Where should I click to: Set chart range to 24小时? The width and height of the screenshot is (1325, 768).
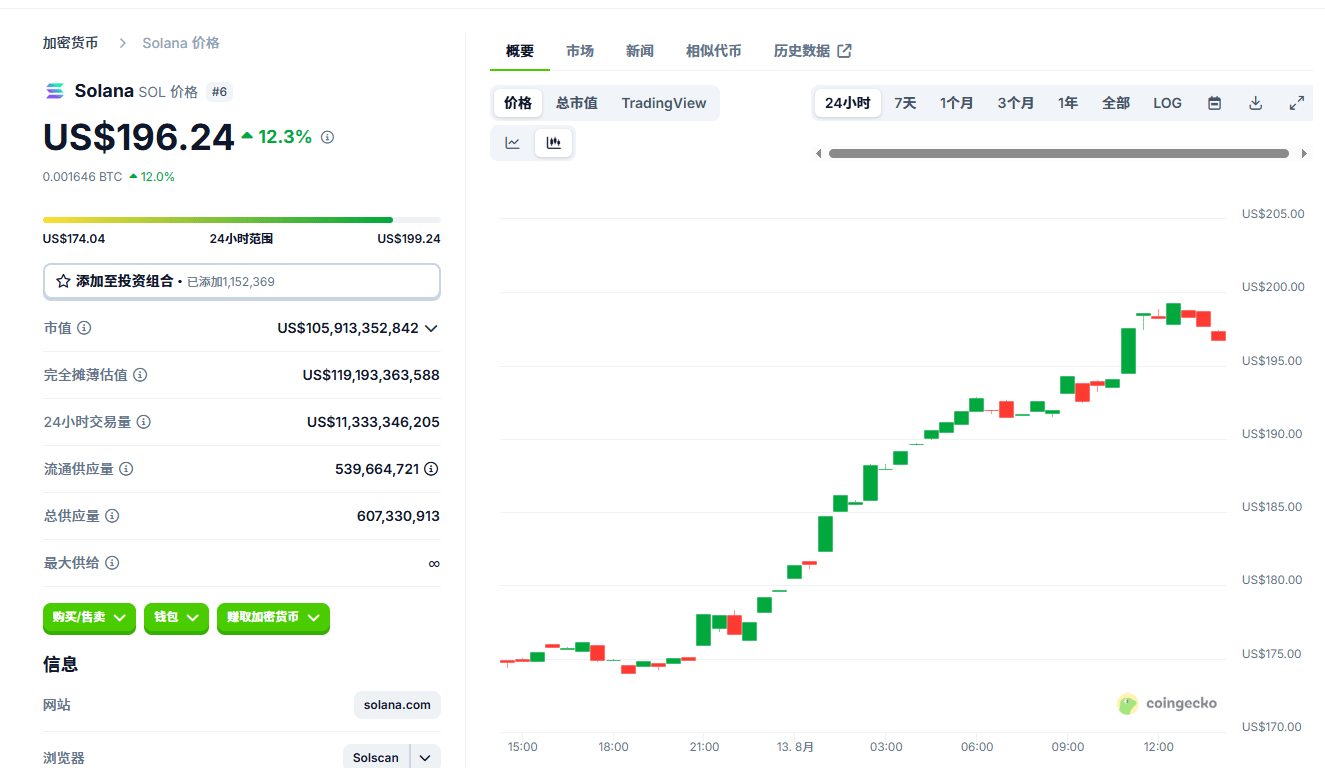click(x=848, y=103)
